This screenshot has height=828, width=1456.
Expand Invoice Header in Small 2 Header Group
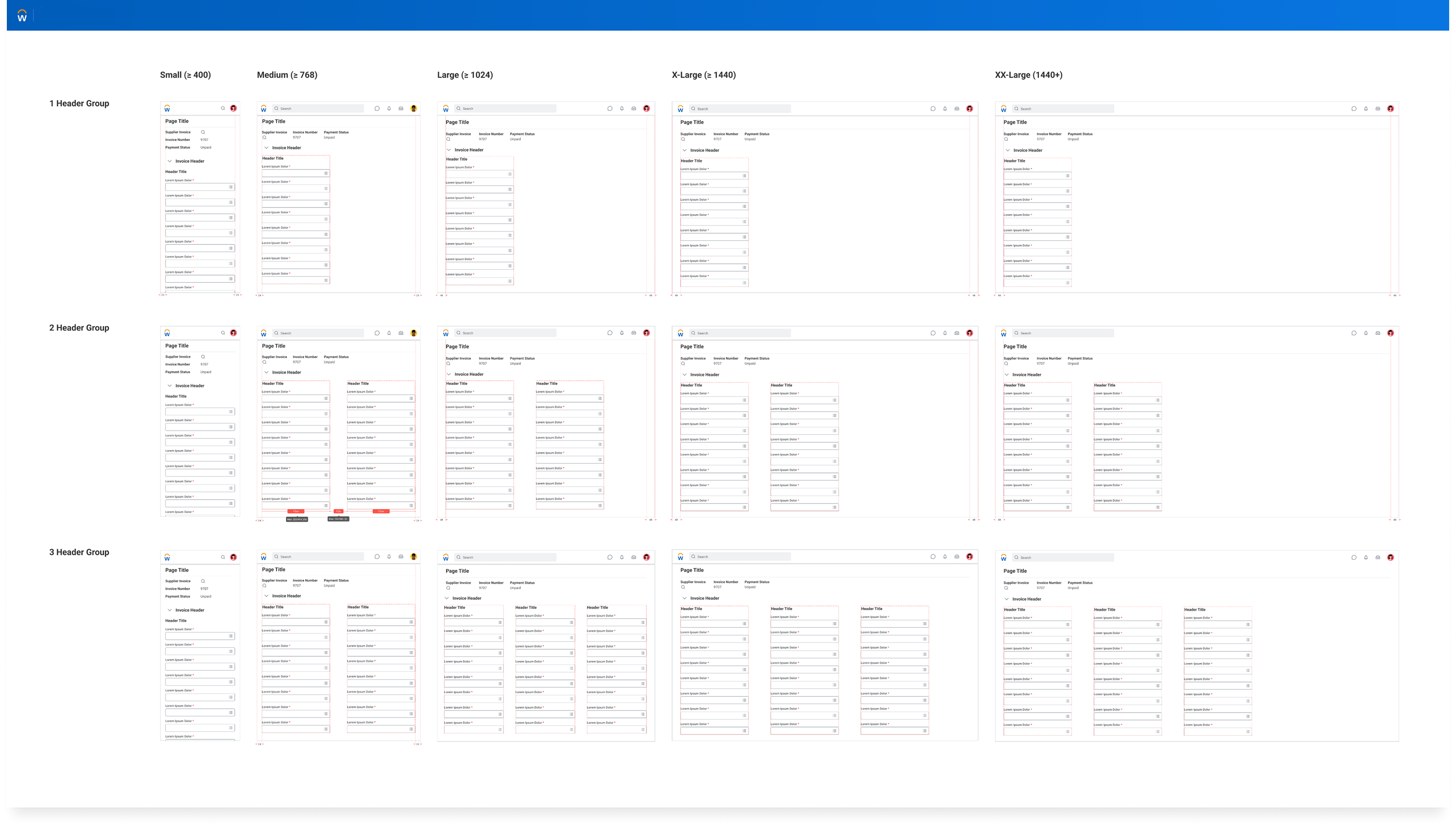point(169,385)
